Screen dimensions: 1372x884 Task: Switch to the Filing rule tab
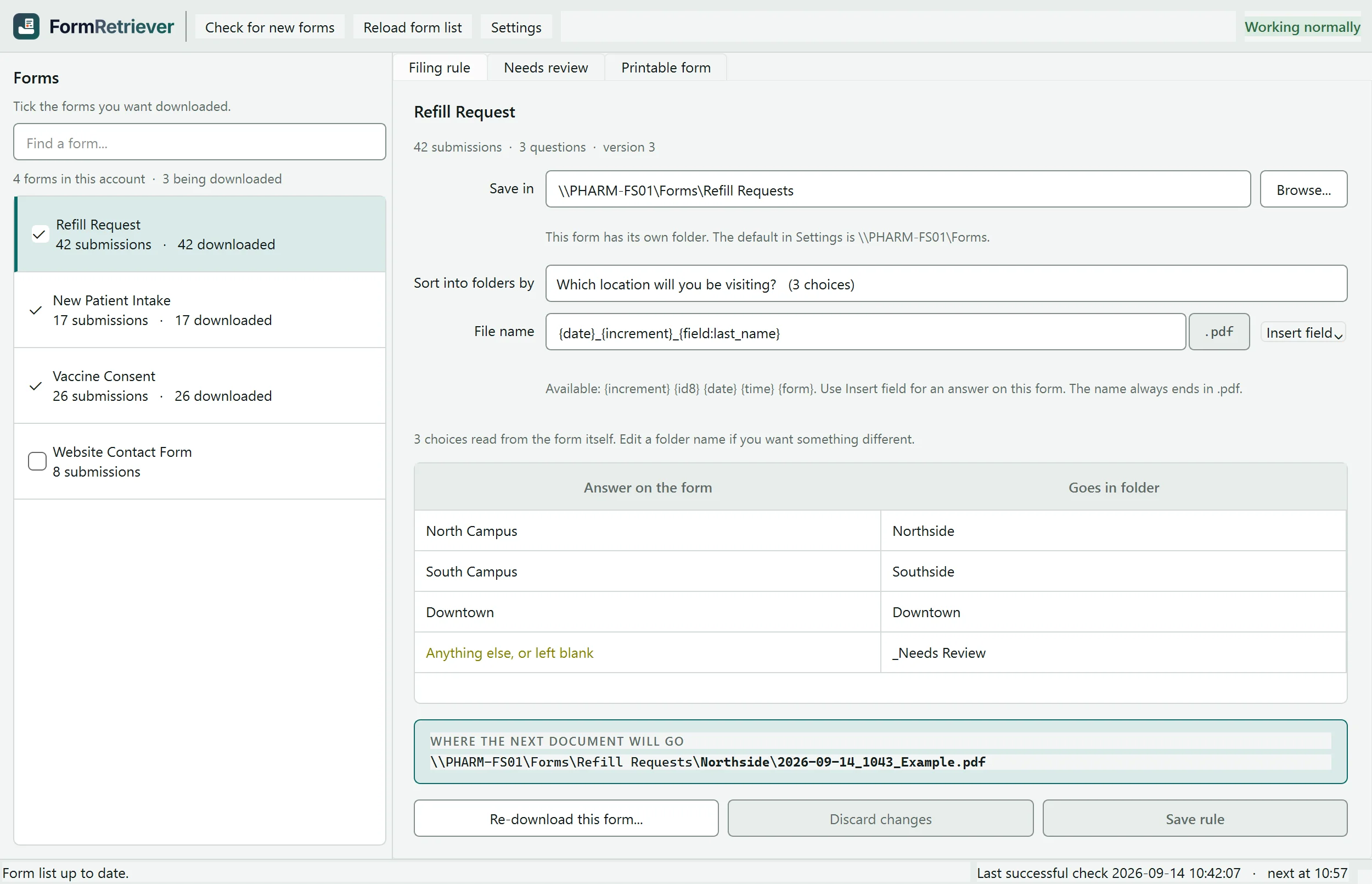[x=440, y=68]
